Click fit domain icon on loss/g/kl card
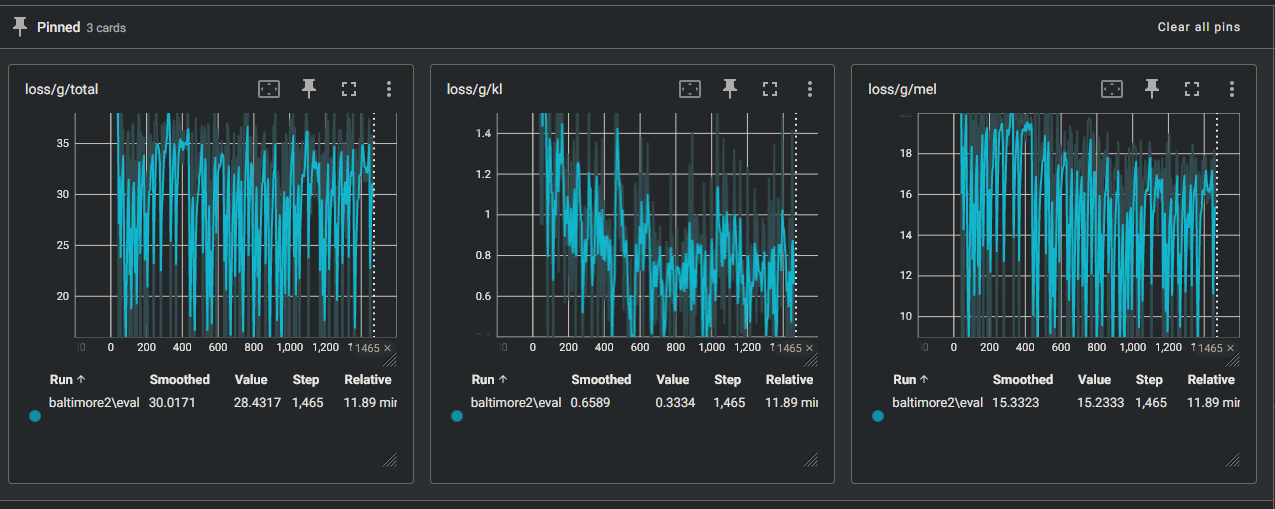The image size is (1275, 509). click(690, 89)
